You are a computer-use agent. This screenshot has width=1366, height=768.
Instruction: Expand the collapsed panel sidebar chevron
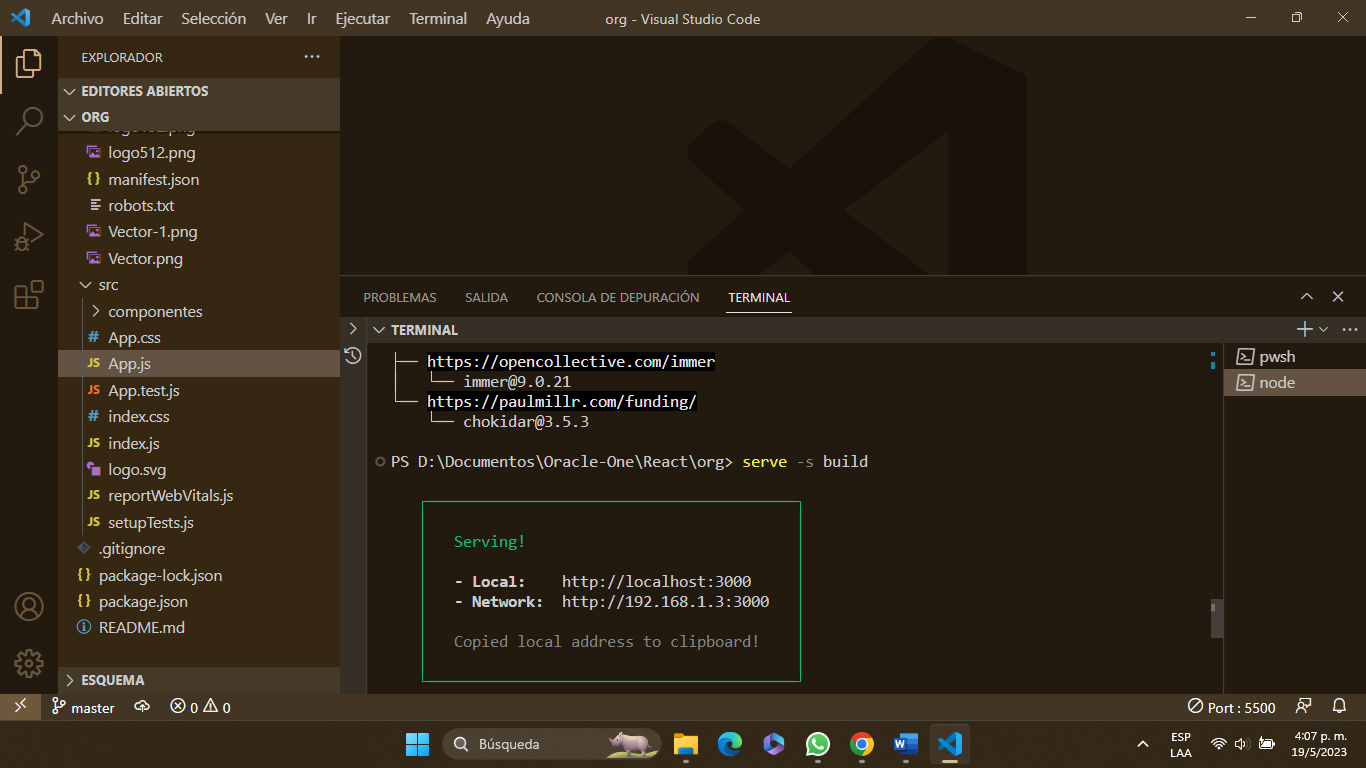(x=352, y=328)
